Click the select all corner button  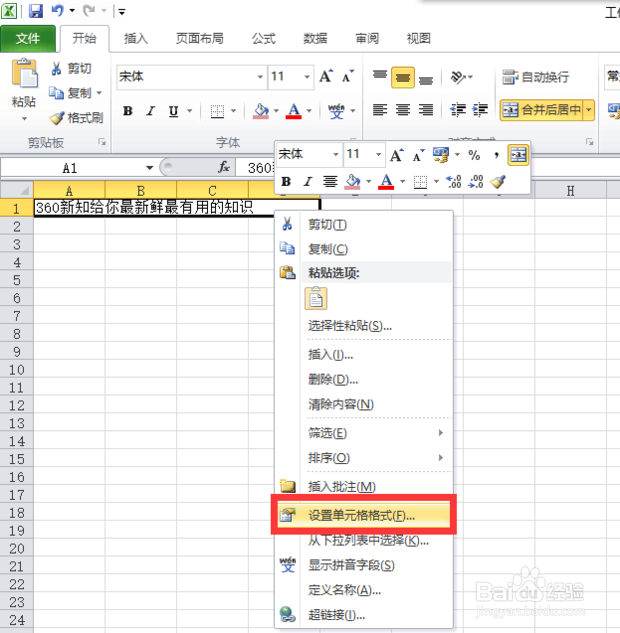pos(17,190)
